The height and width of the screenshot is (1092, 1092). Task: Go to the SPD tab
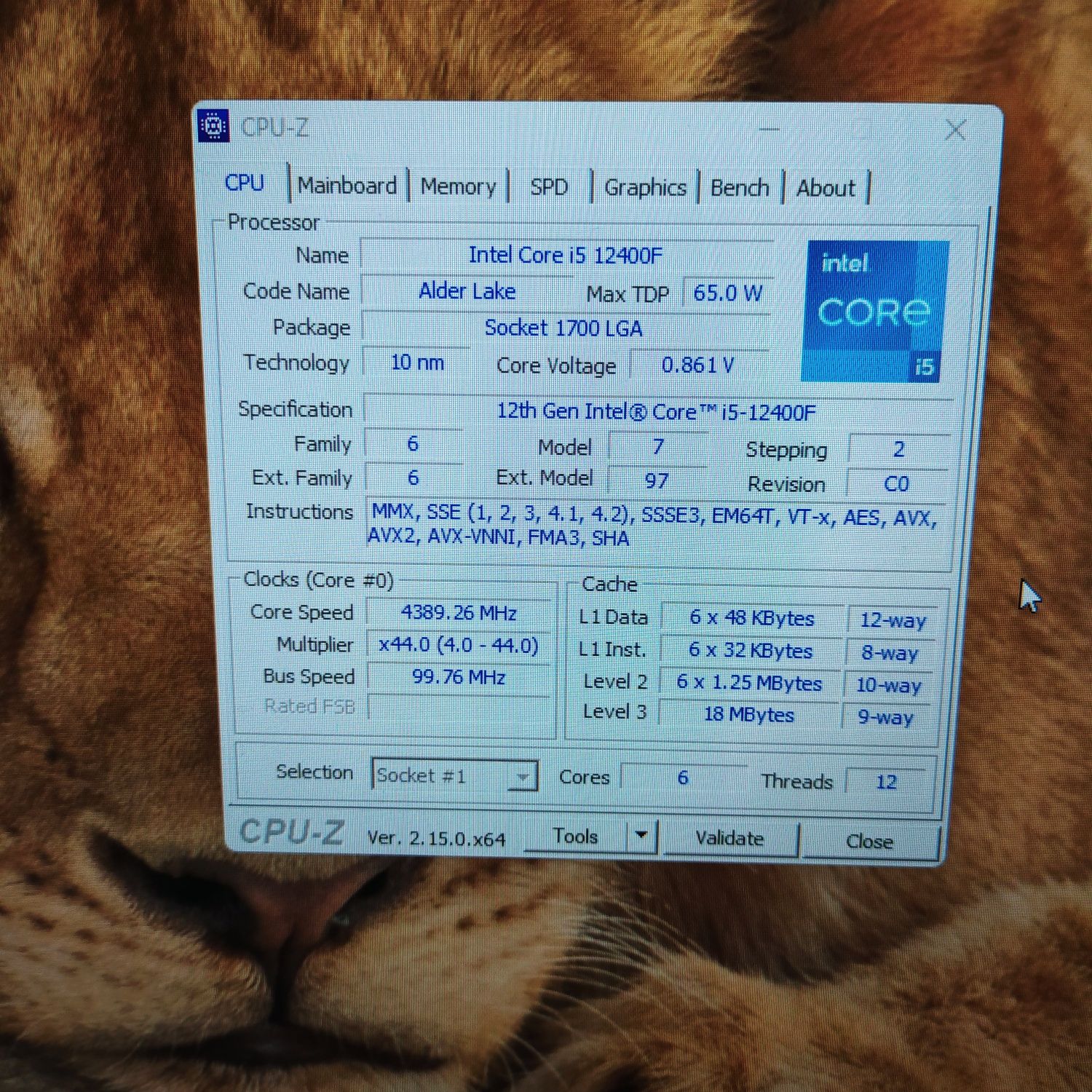(x=549, y=188)
